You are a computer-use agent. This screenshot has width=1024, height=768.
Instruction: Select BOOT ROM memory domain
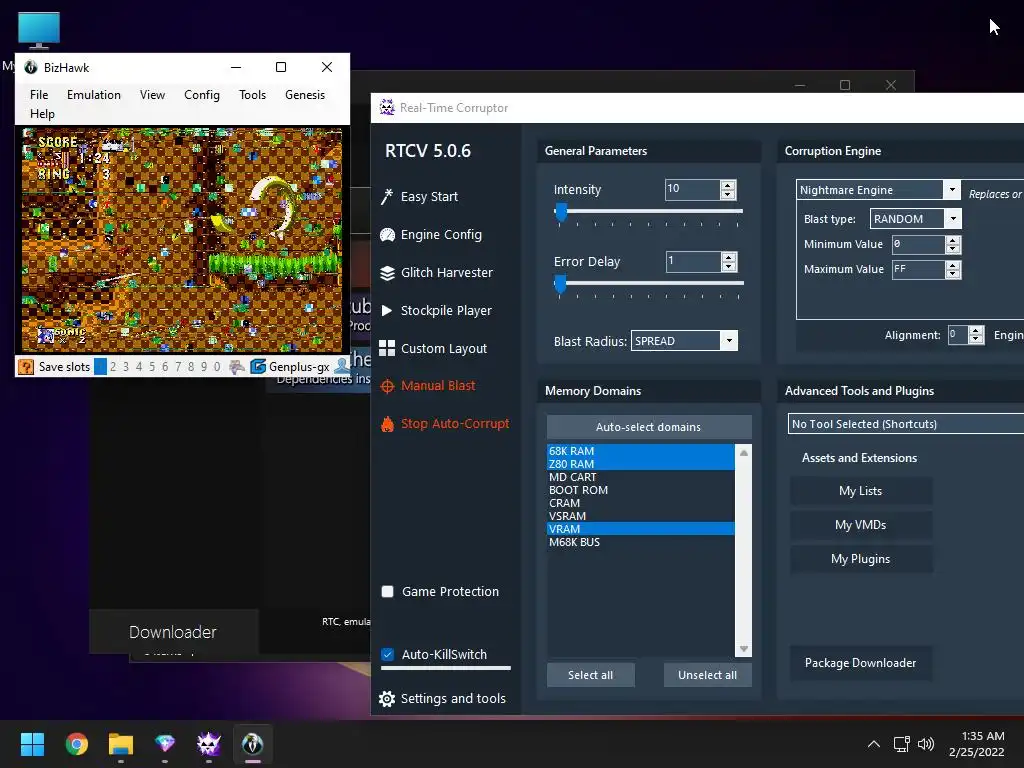click(x=641, y=490)
